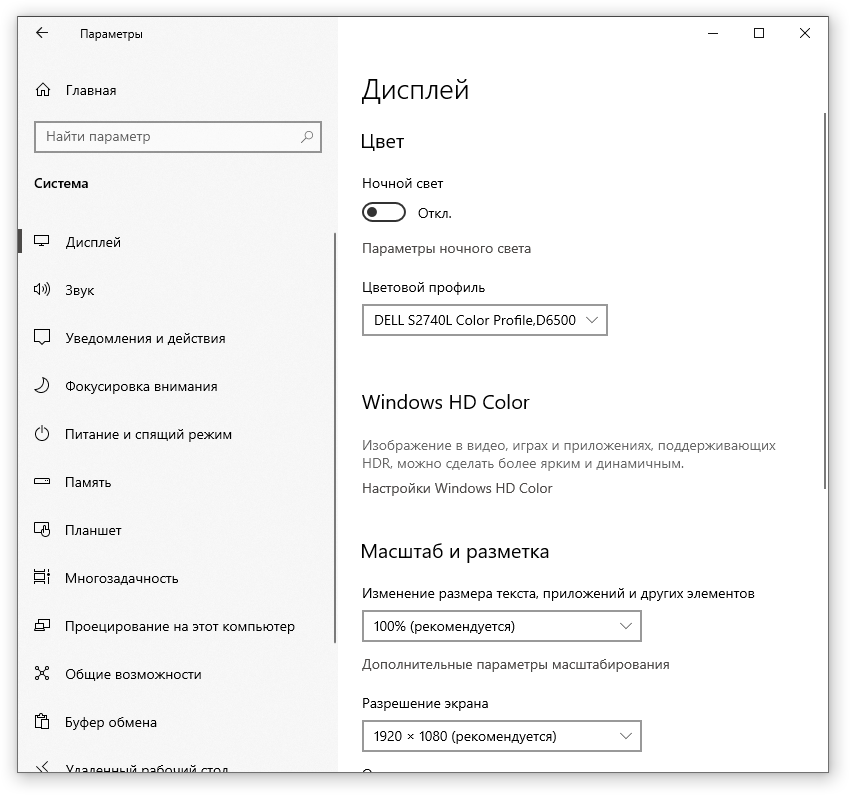Toggle the Ночной свет switch
This screenshot has width=850, height=795.
pyautogui.click(x=384, y=212)
